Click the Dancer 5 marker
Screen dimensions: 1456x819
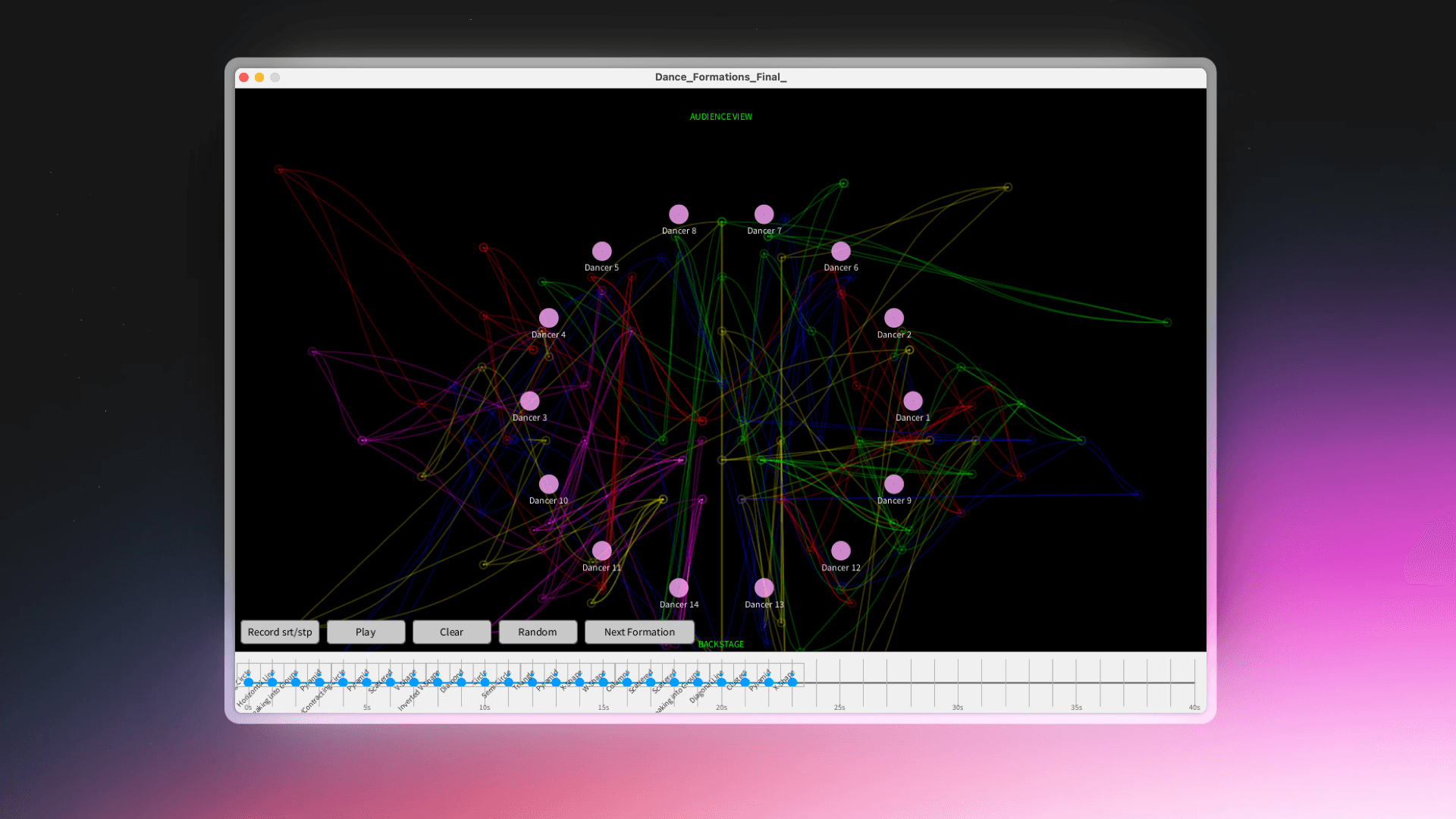tap(601, 251)
